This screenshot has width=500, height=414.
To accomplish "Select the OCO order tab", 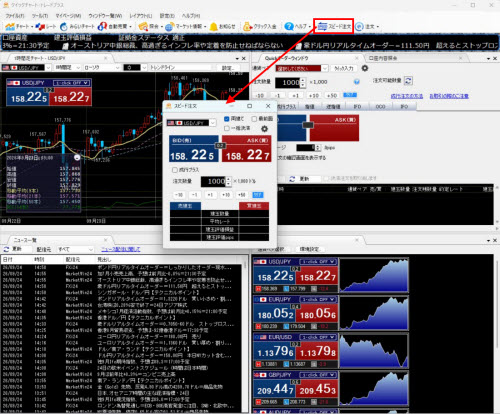I will coord(380,107).
